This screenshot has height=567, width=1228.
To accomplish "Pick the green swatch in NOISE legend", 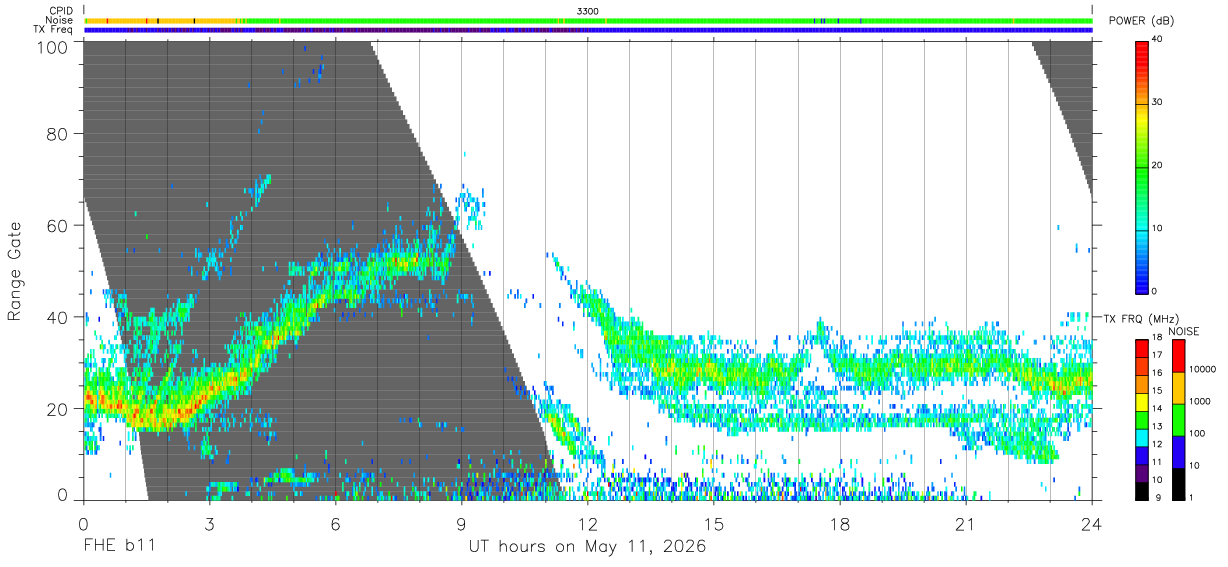I will tap(1177, 420).
